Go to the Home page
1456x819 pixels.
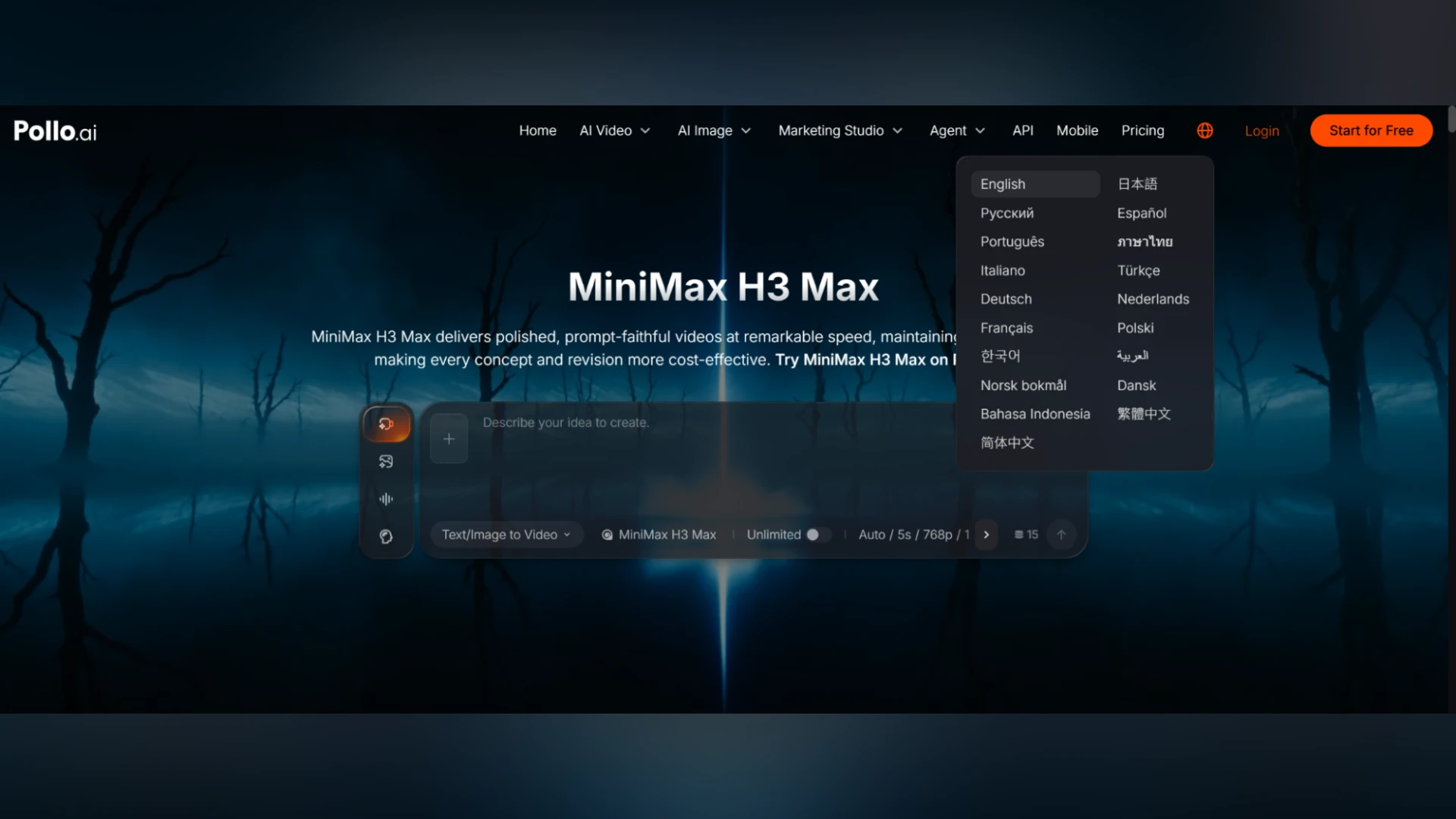click(538, 130)
